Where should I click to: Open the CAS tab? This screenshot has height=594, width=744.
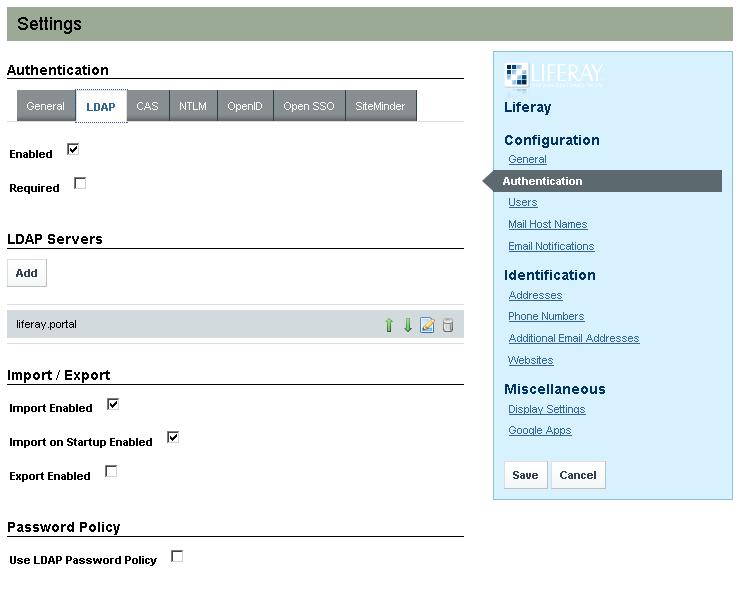point(147,106)
